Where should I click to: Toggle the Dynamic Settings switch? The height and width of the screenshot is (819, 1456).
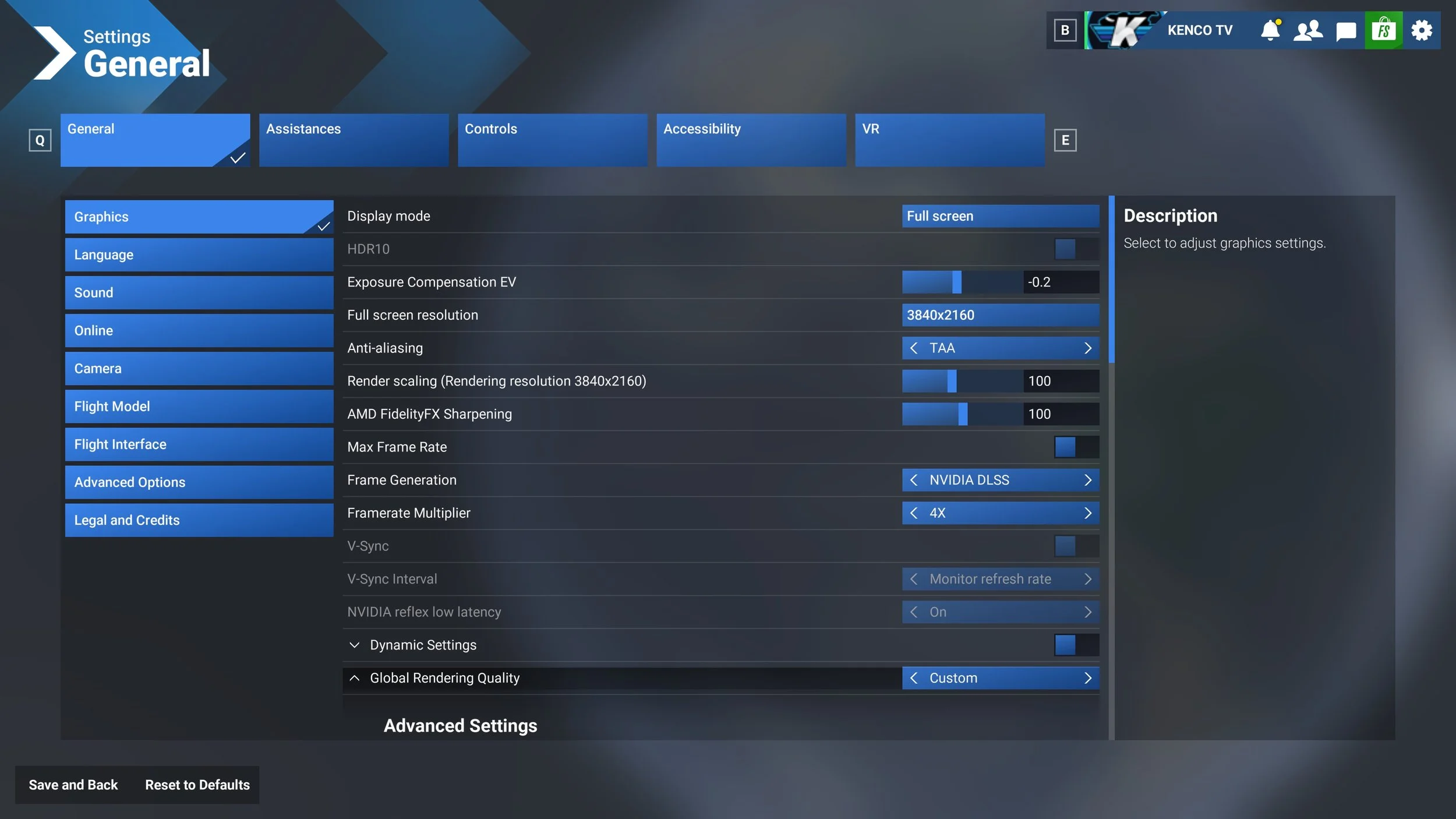pos(1076,645)
